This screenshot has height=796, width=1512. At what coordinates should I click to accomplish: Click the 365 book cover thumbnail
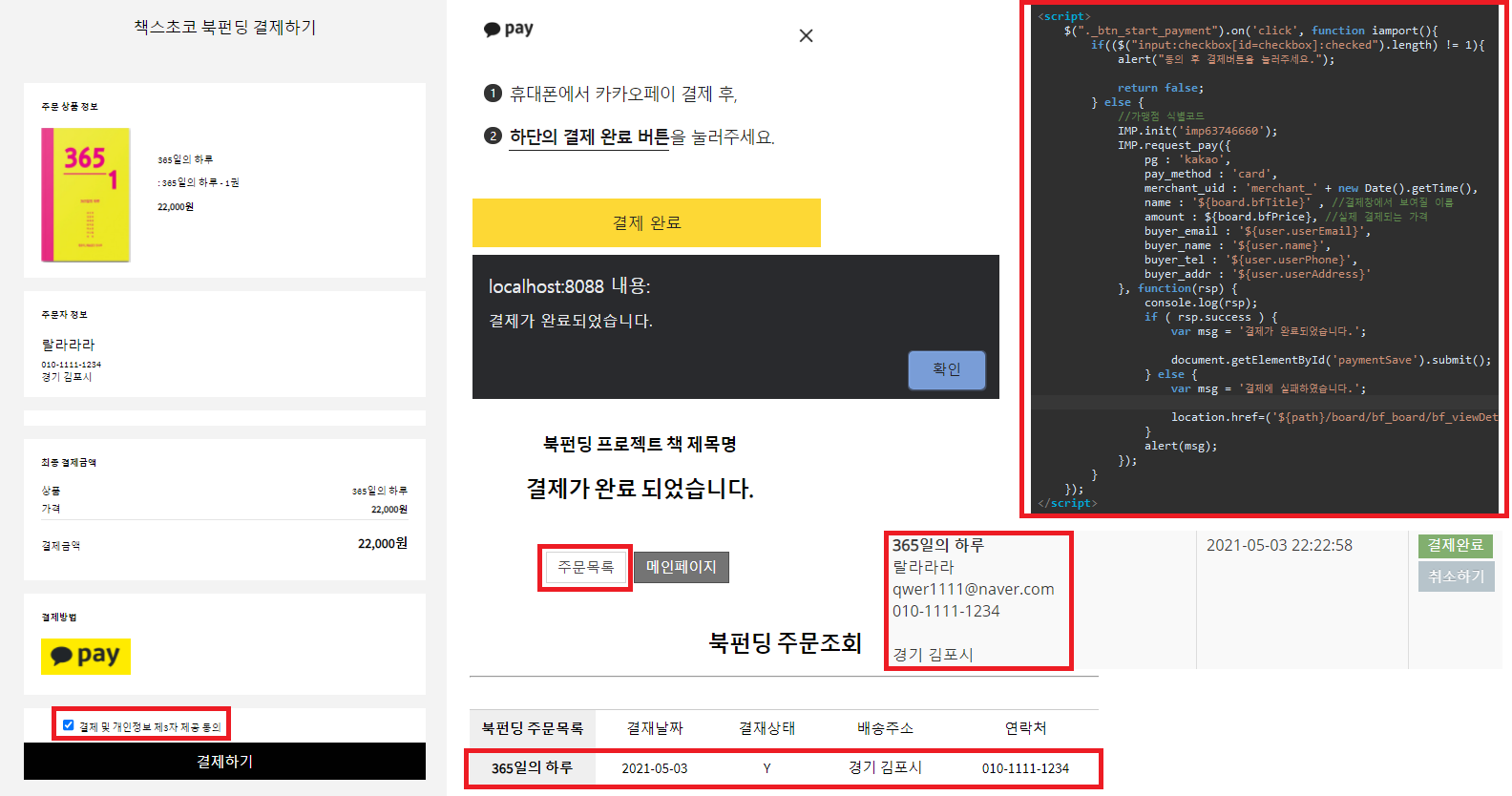coord(86,195)
